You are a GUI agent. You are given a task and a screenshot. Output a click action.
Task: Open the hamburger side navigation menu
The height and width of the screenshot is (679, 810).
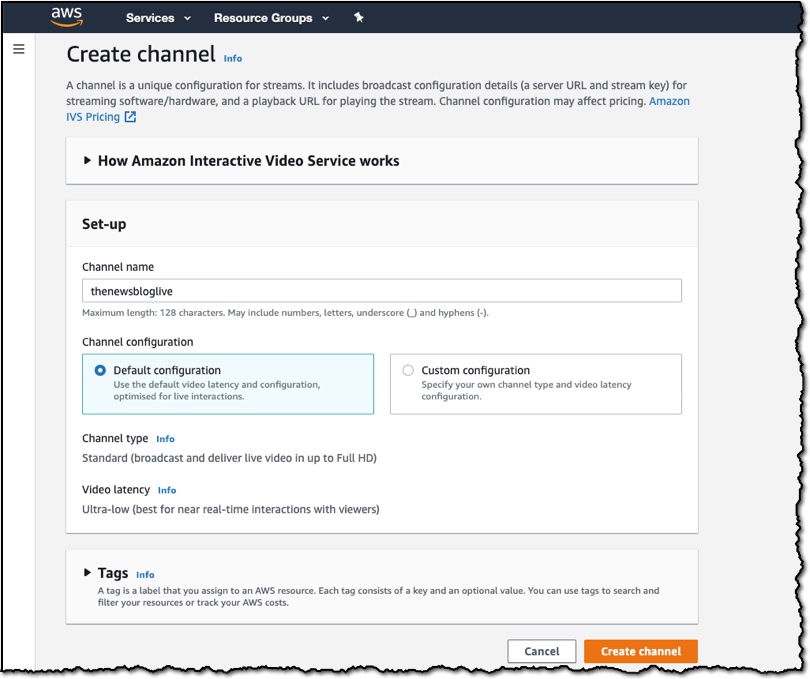[19, 49]
